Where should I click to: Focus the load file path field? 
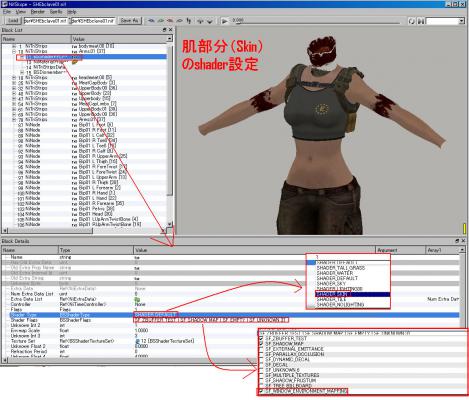[45, 21]
